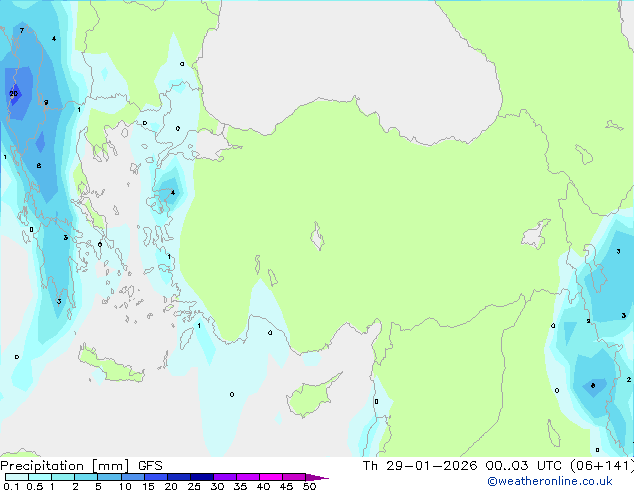This screenshot has width=634, height=490.
Task: Click the 'GFS' model label
Action: click(x=150, y=466)
